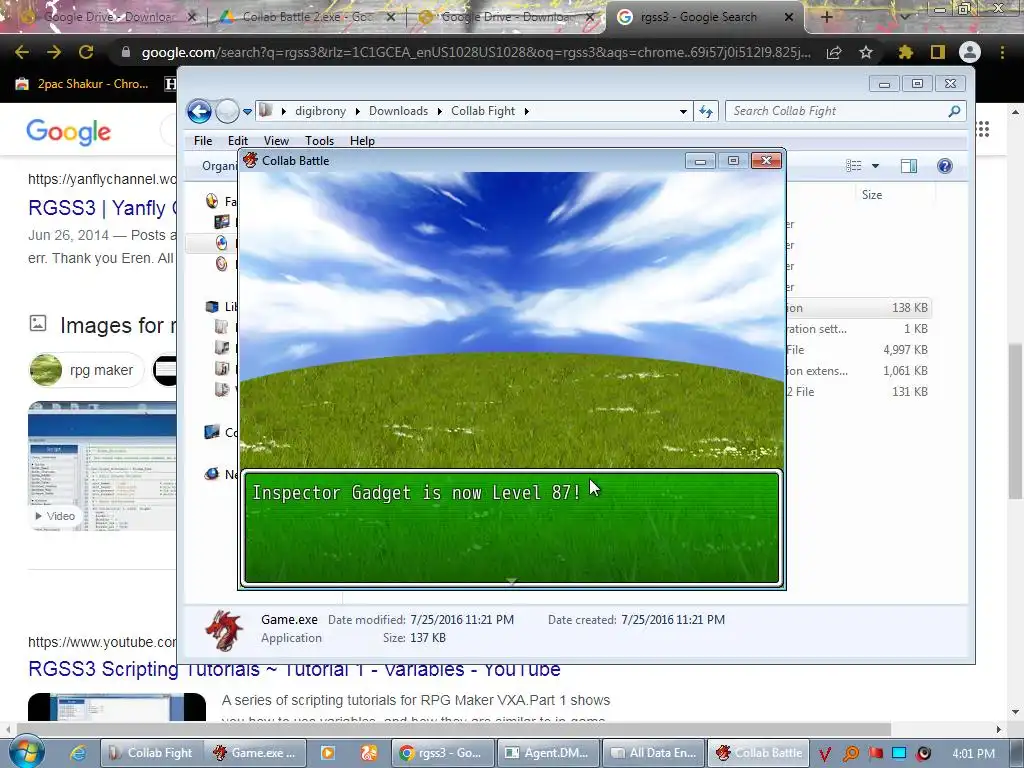Image resolution: width=1024 pixels, height=768 pixels.
Task: Click the share page icon in Chrome address bar
Action: (834, 53)
